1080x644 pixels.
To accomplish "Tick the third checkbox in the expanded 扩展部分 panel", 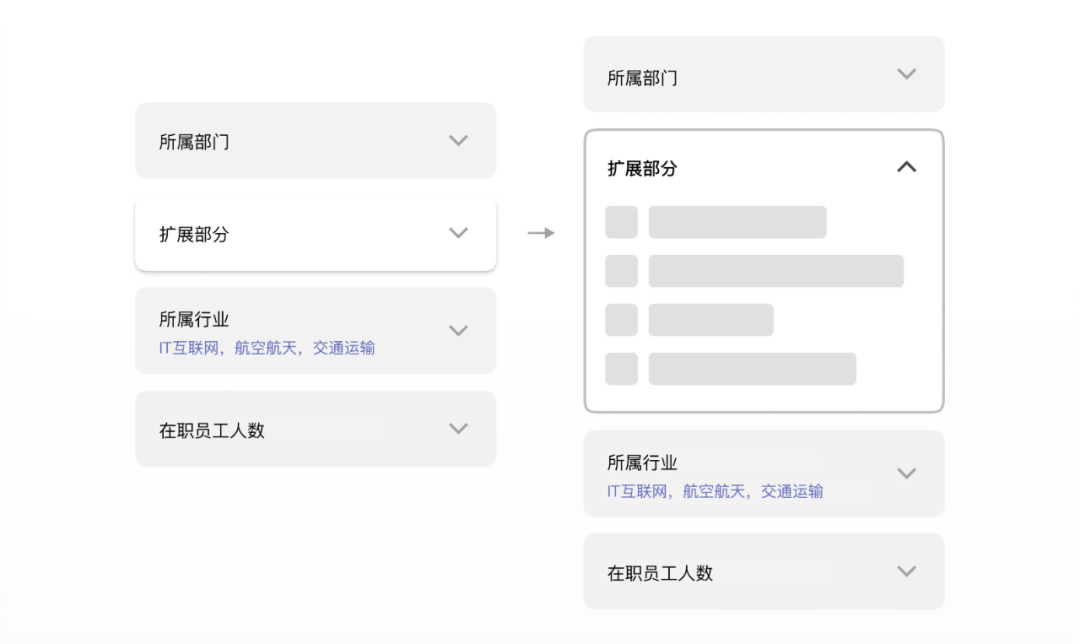I will click(621, 320).
